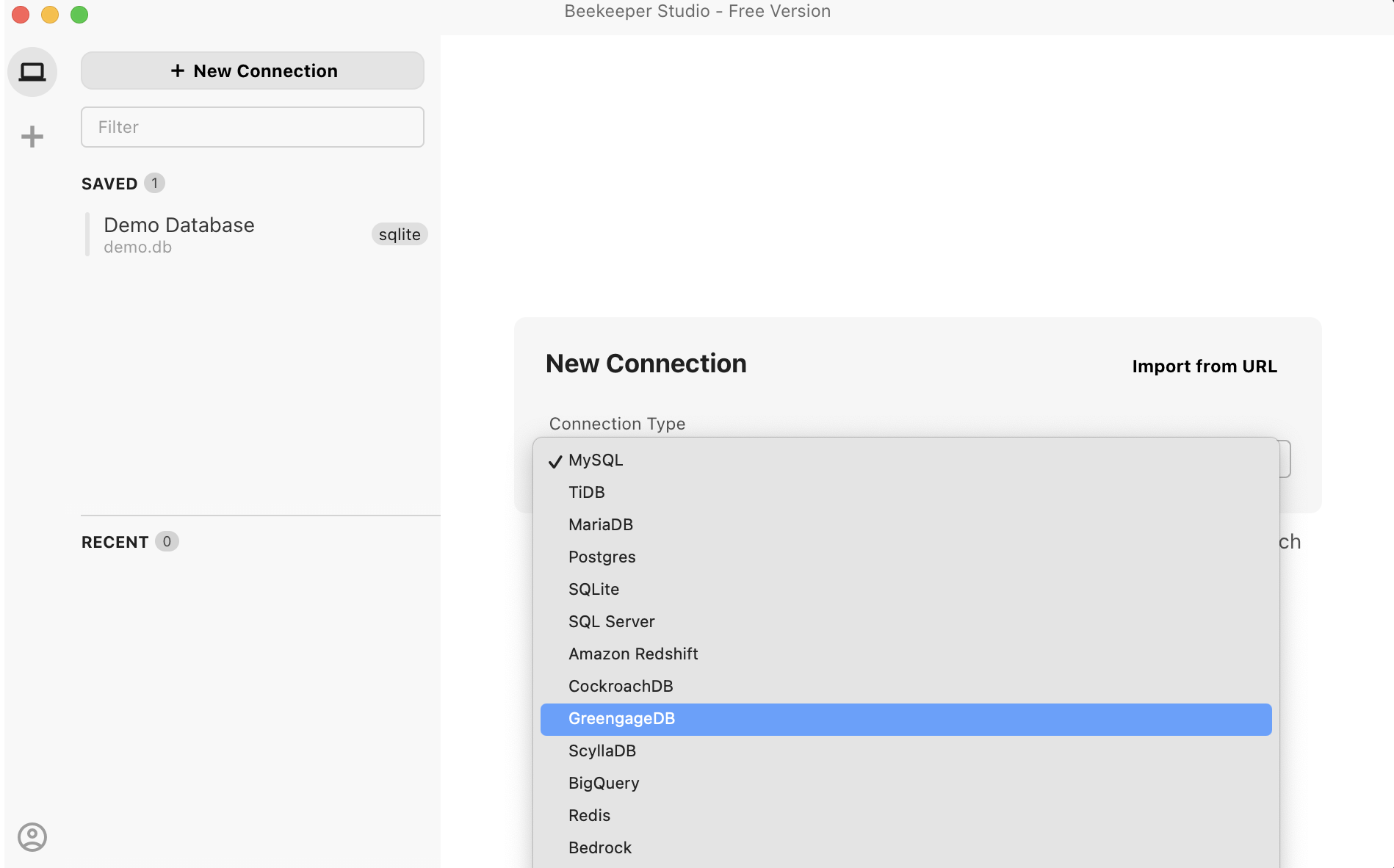
Task: Click the green macOS fullscreen button
Action: point(79,15)
